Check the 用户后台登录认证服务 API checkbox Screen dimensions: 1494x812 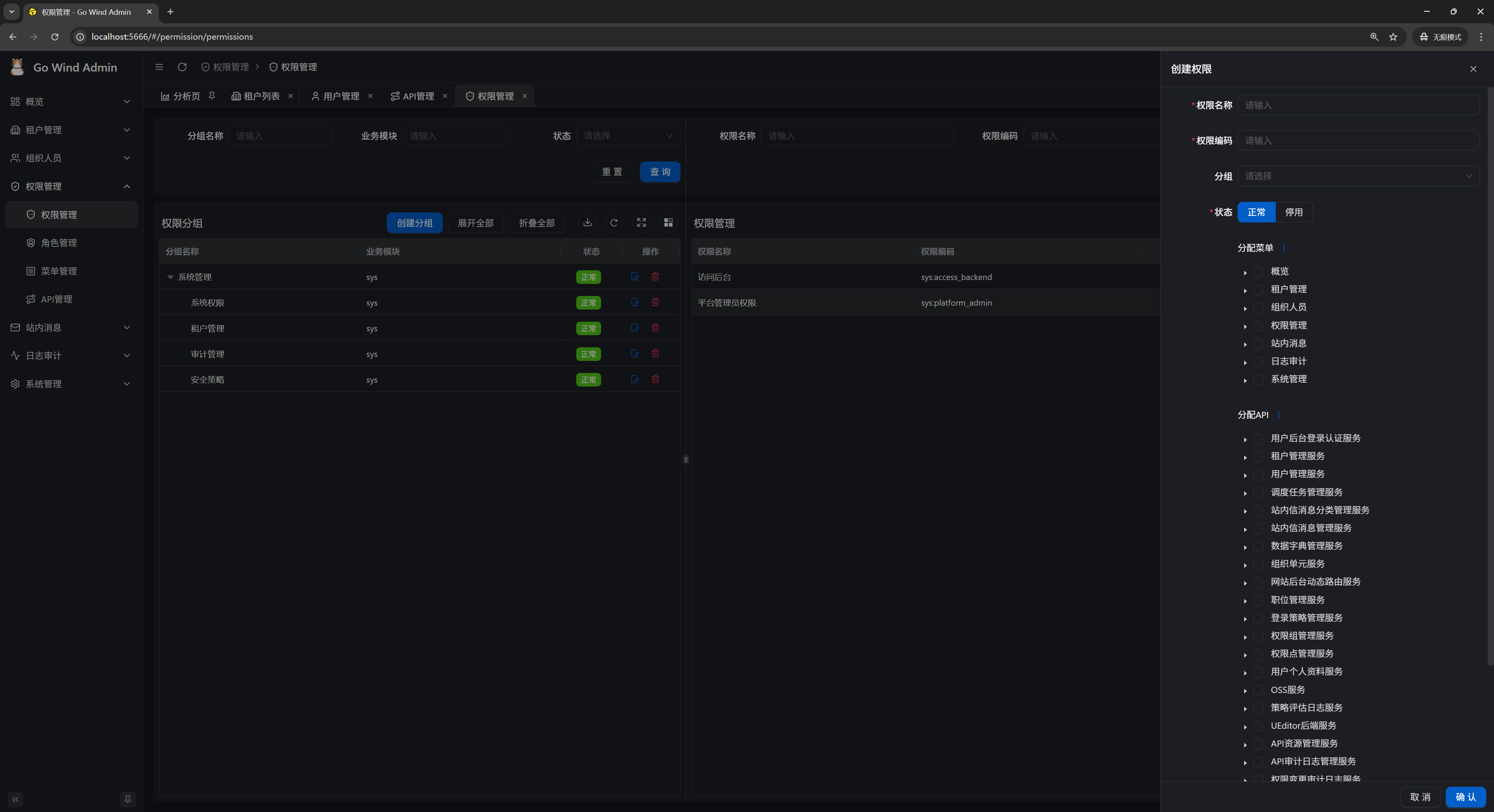click(1258, 439)
